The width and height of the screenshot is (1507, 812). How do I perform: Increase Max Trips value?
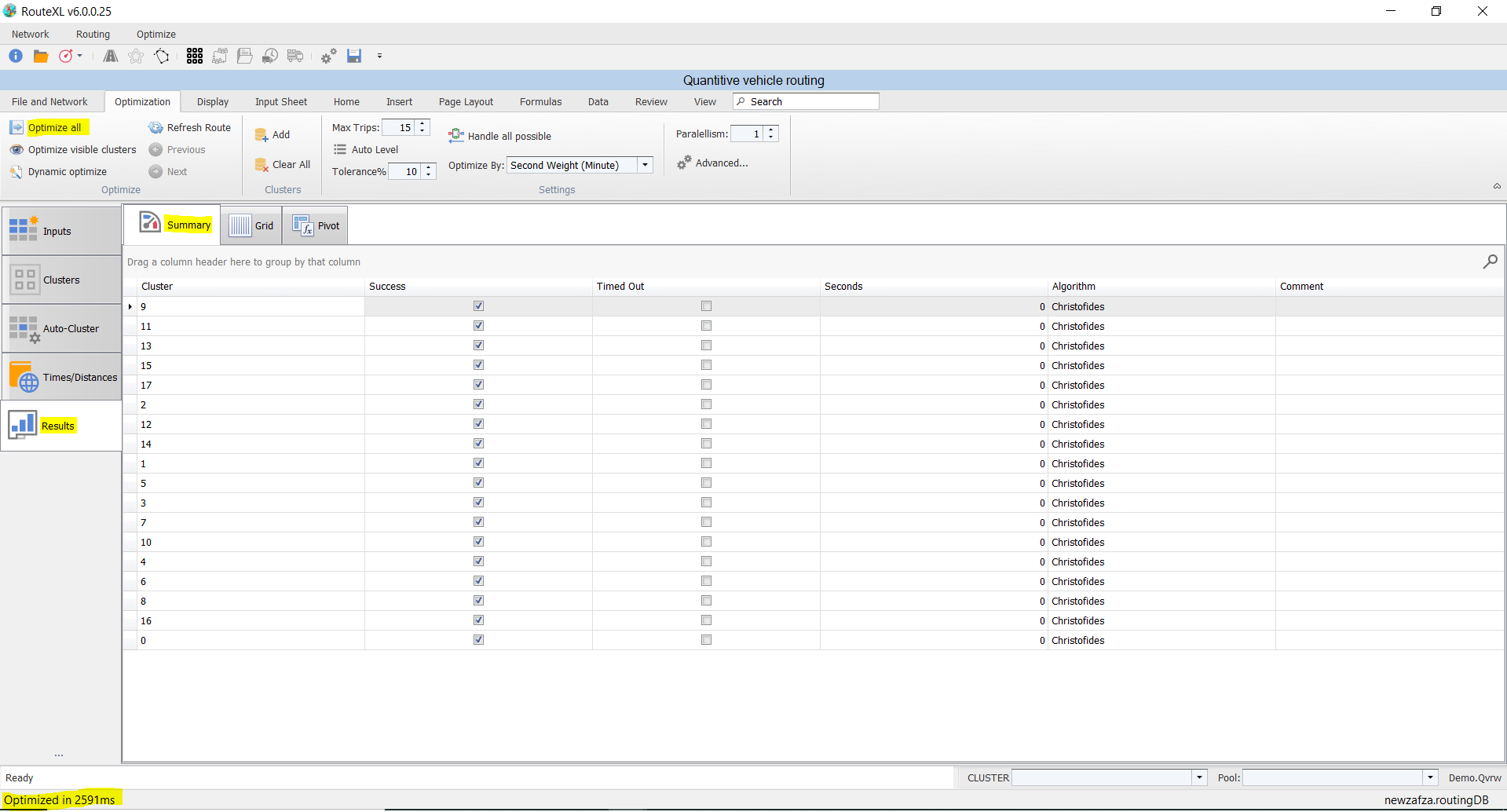422,123
